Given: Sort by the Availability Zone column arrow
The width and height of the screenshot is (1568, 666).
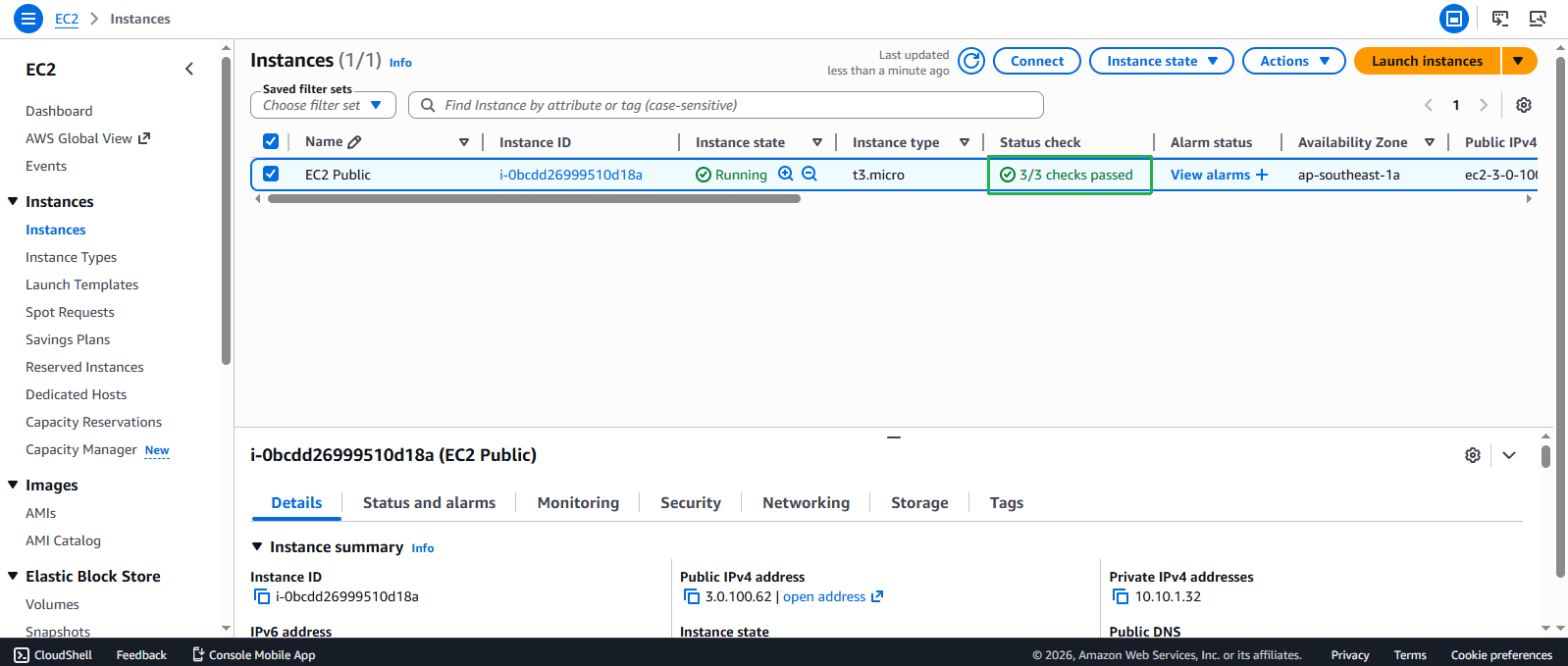Looking at the screenshot, I should [1430, 142].
